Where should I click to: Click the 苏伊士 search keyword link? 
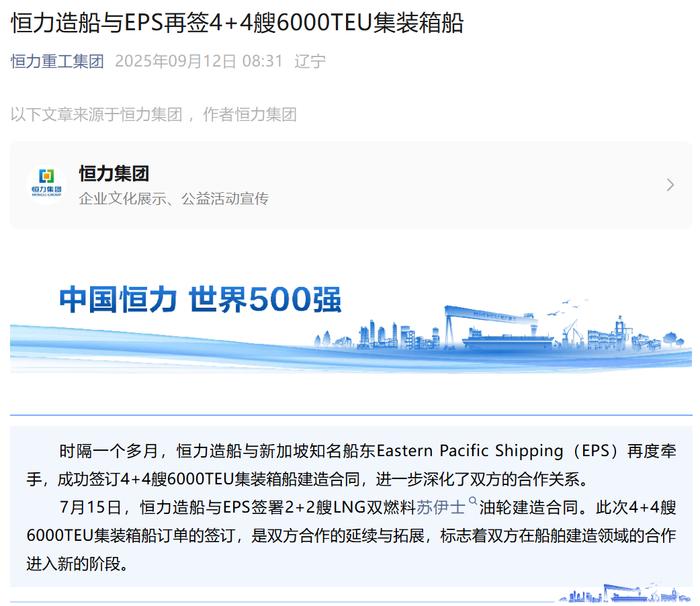pyautogui.click(x=441, y=507)
